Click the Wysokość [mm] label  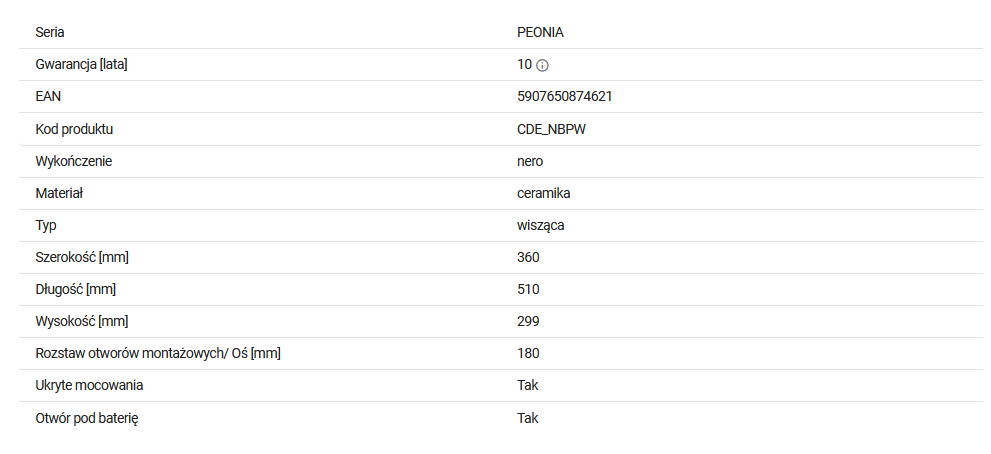tap(82, 321)
